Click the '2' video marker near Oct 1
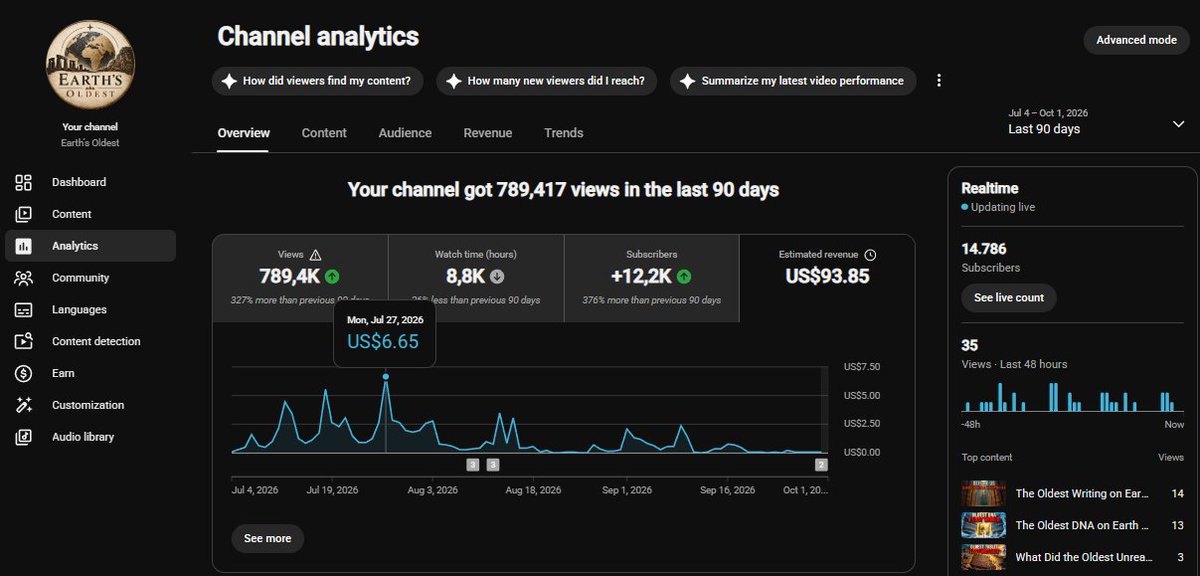 click(x=821, y=465)
